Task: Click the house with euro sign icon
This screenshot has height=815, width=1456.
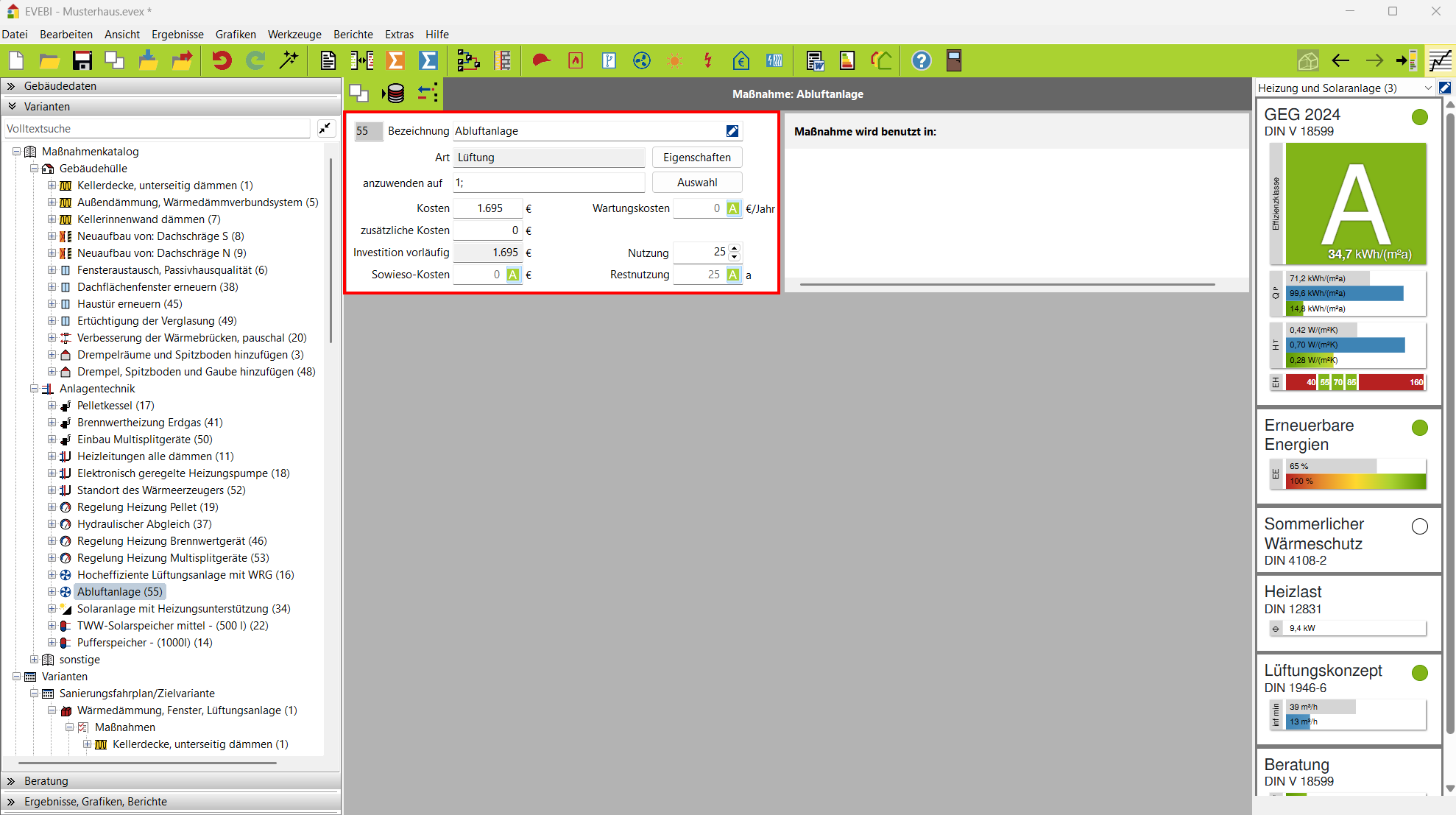Action: (741, 60)
